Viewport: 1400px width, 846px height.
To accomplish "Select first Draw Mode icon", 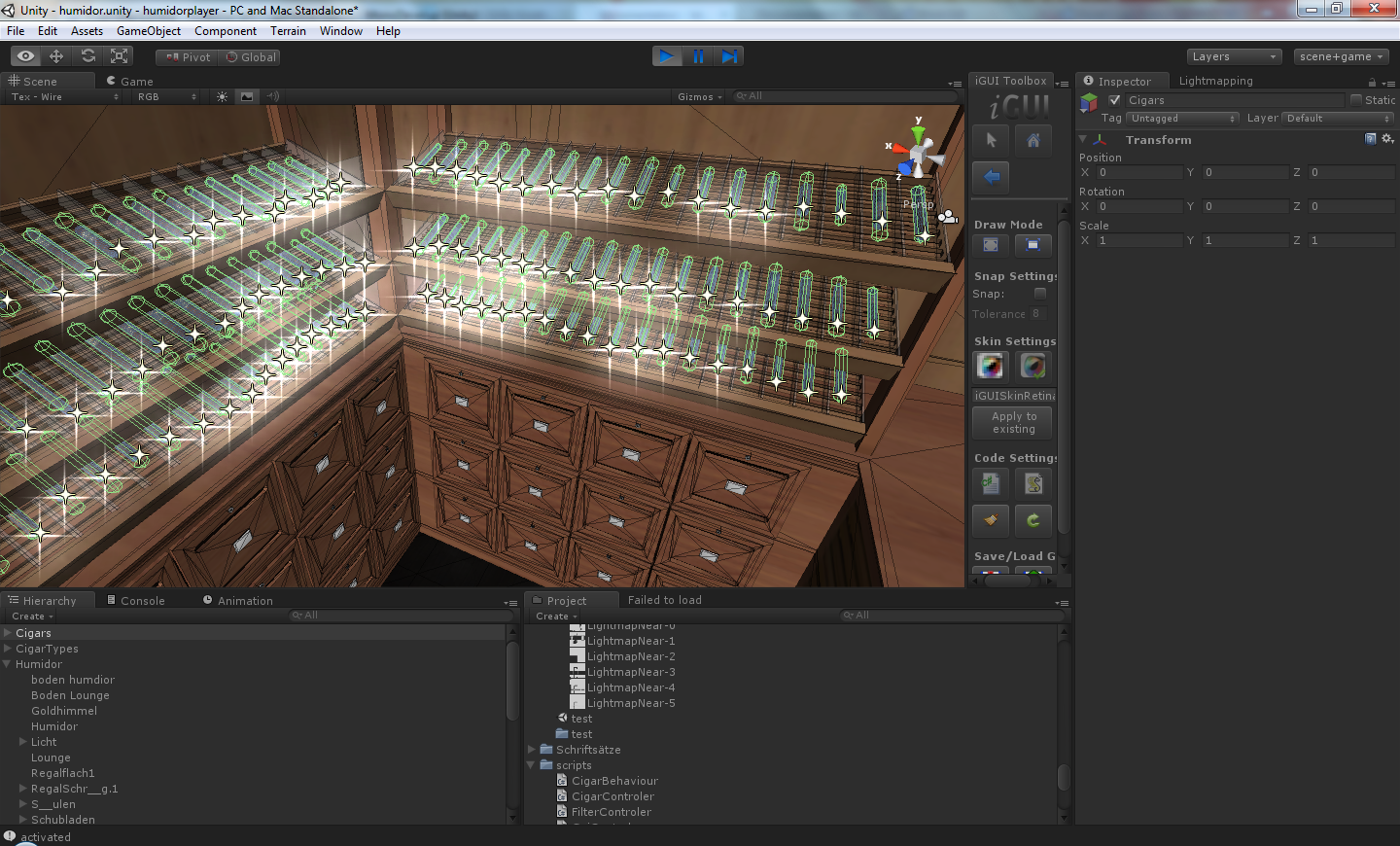I will tap(991, 245).
